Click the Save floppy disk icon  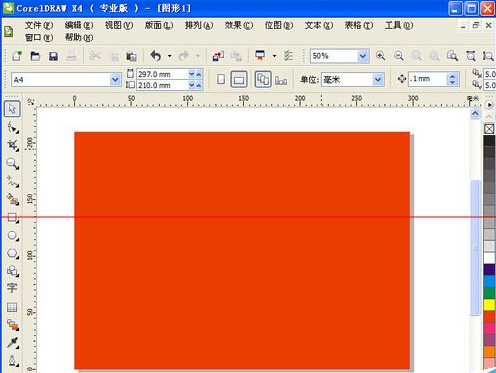pos(53,56)
